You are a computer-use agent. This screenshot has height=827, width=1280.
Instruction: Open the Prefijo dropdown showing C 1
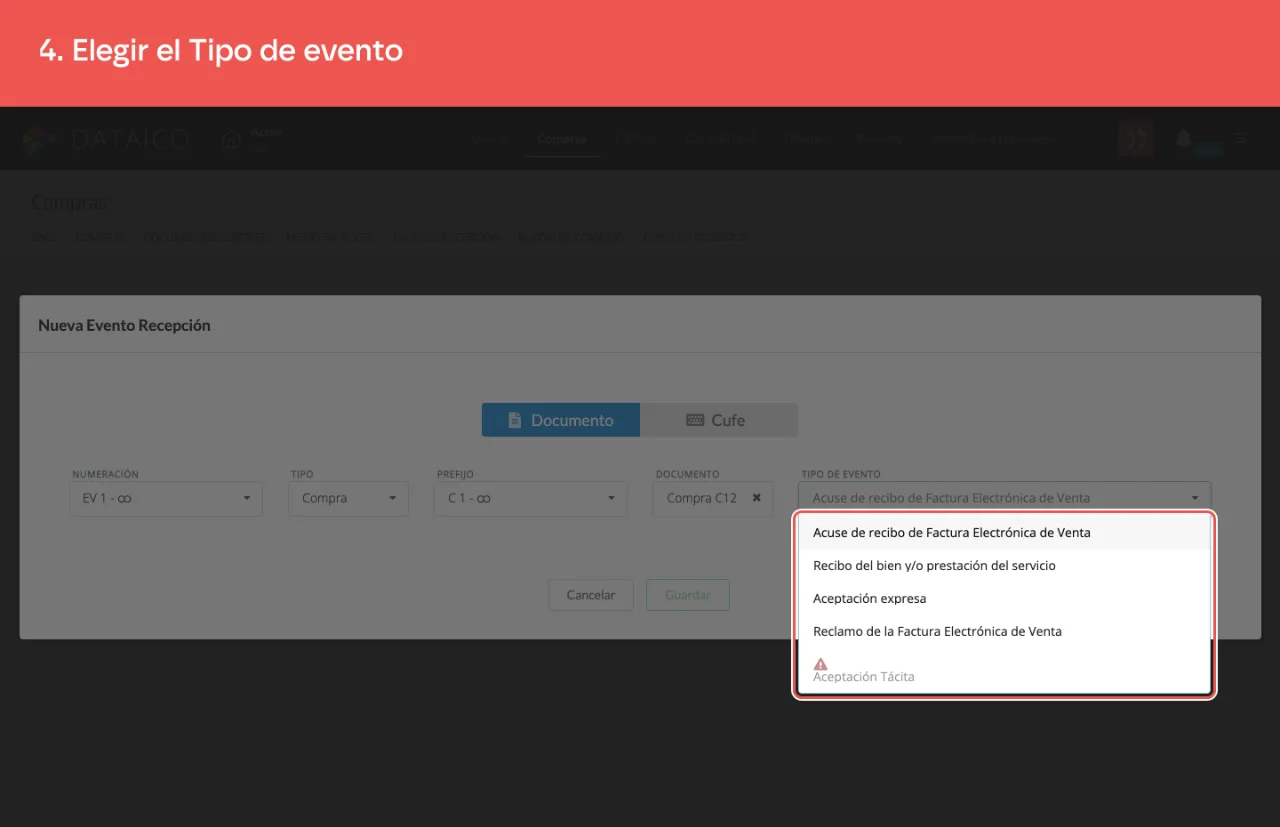(x=530, y=498)
